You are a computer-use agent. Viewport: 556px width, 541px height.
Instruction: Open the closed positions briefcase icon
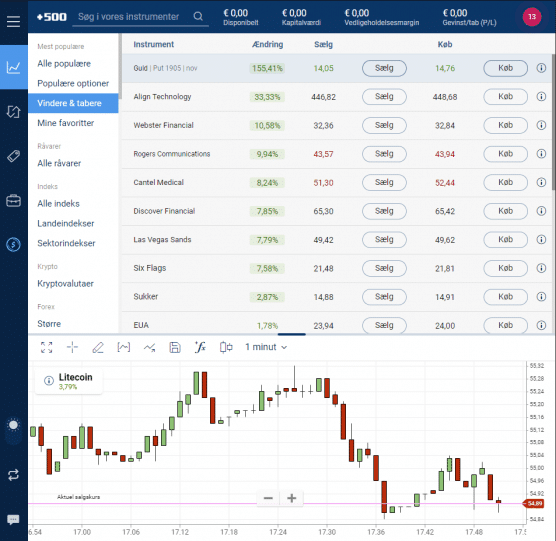pos(13,200)
